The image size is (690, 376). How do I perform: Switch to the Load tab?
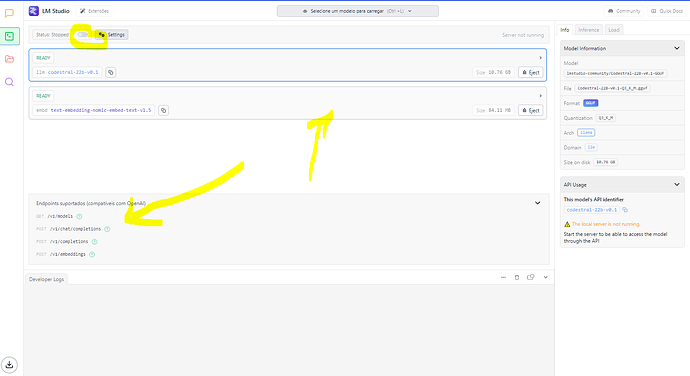(x=613, y=30)
